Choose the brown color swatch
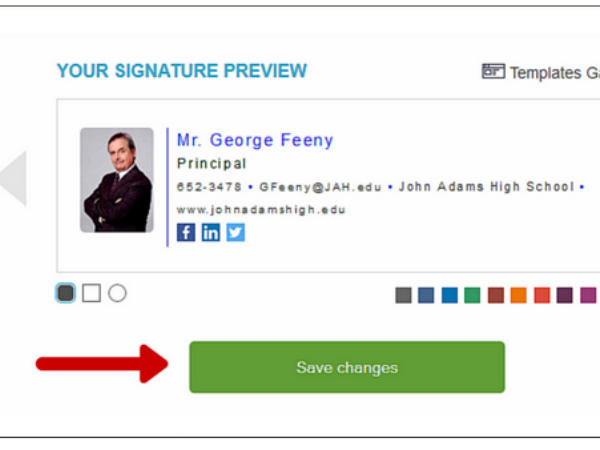600x450 pixels. (495, 295)
